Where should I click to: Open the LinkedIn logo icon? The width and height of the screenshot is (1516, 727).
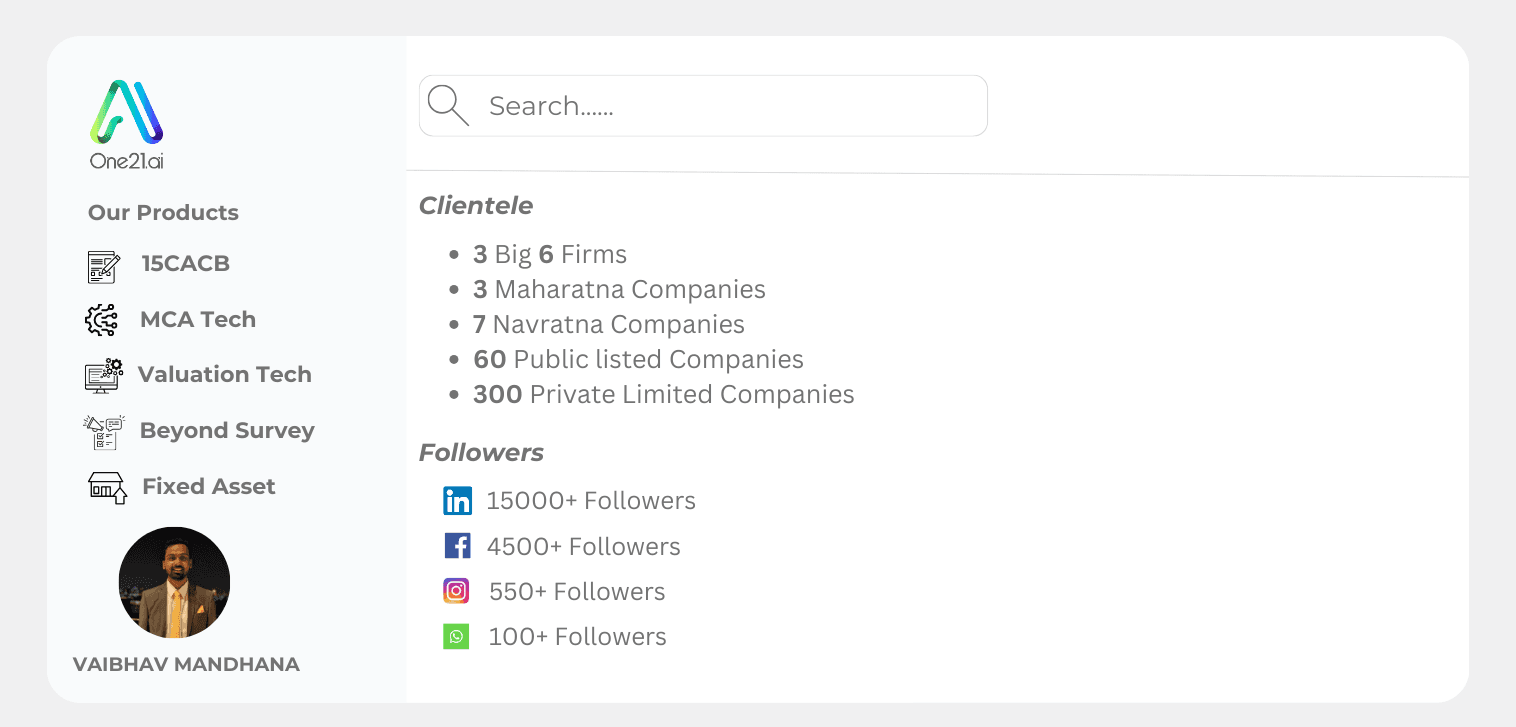(x=457, y=501)
